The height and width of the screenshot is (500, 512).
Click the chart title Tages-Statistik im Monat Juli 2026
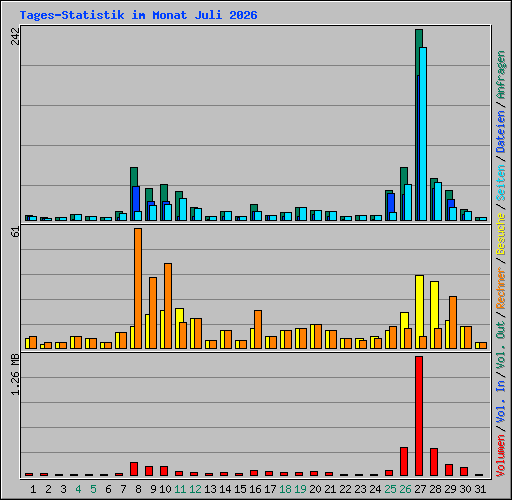pos(138,15)
